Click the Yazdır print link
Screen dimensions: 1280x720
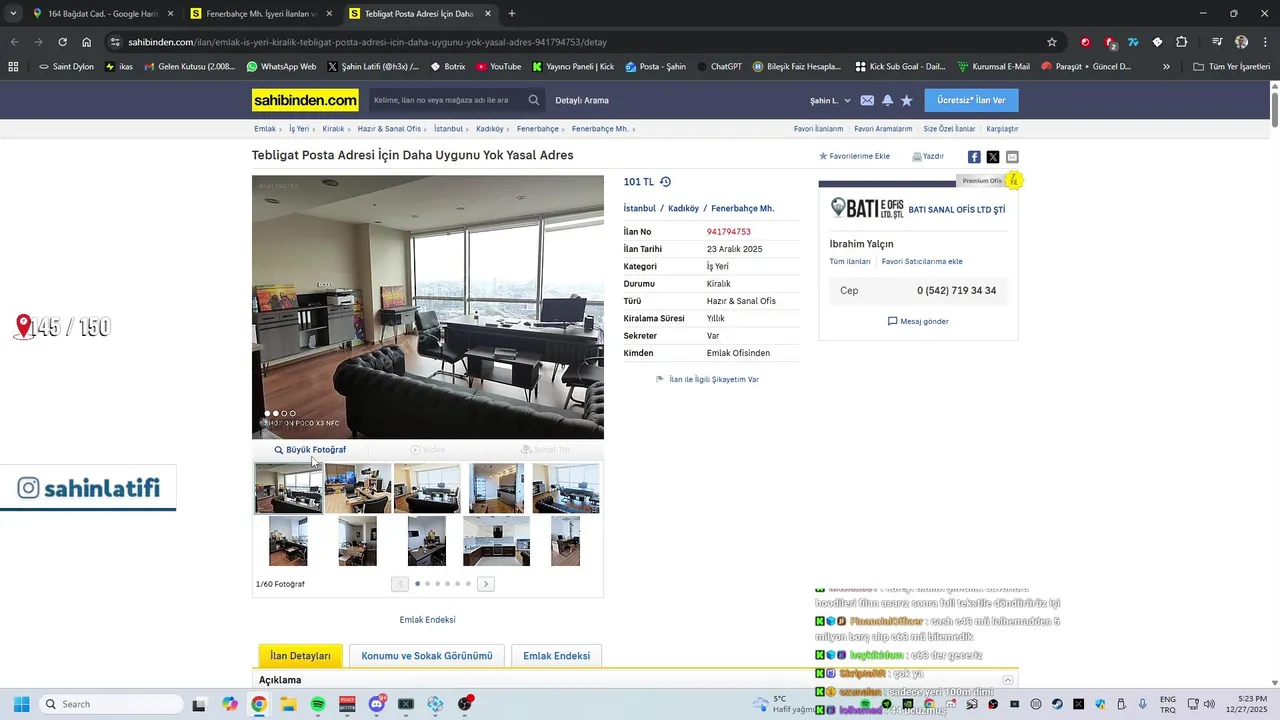click(x=928, y=156)
